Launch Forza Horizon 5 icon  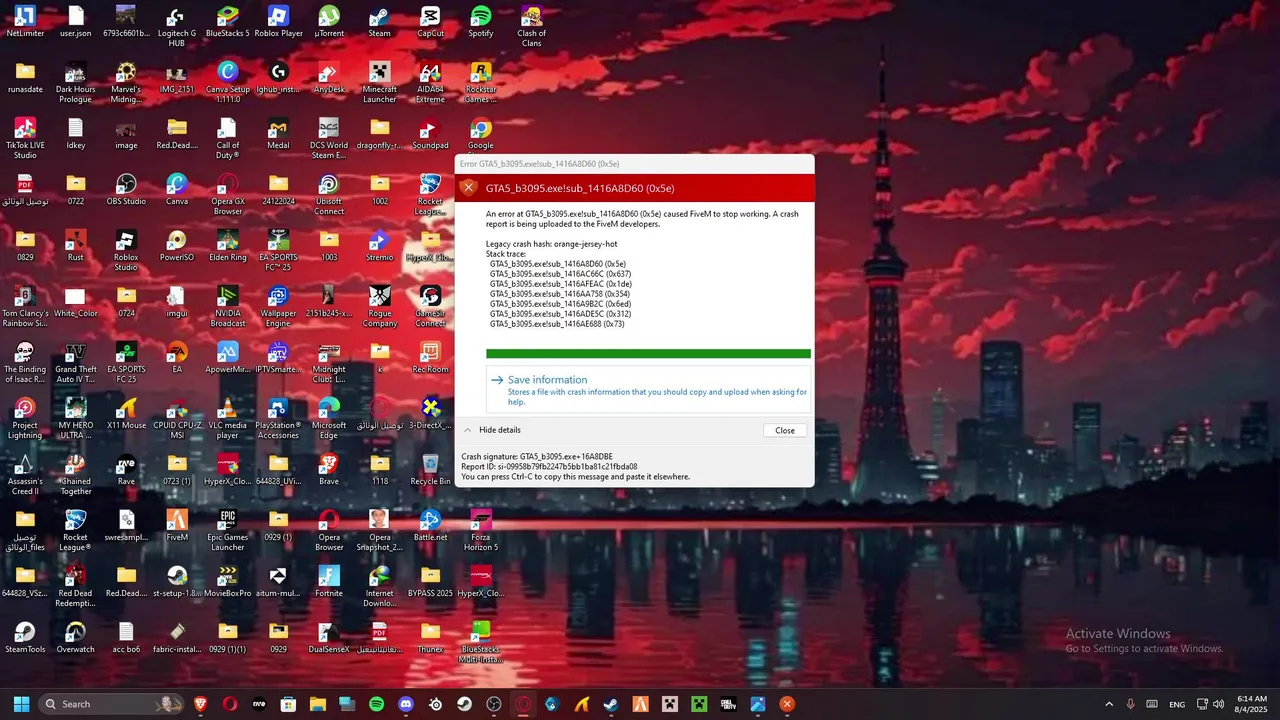click(x=481, y=530)
